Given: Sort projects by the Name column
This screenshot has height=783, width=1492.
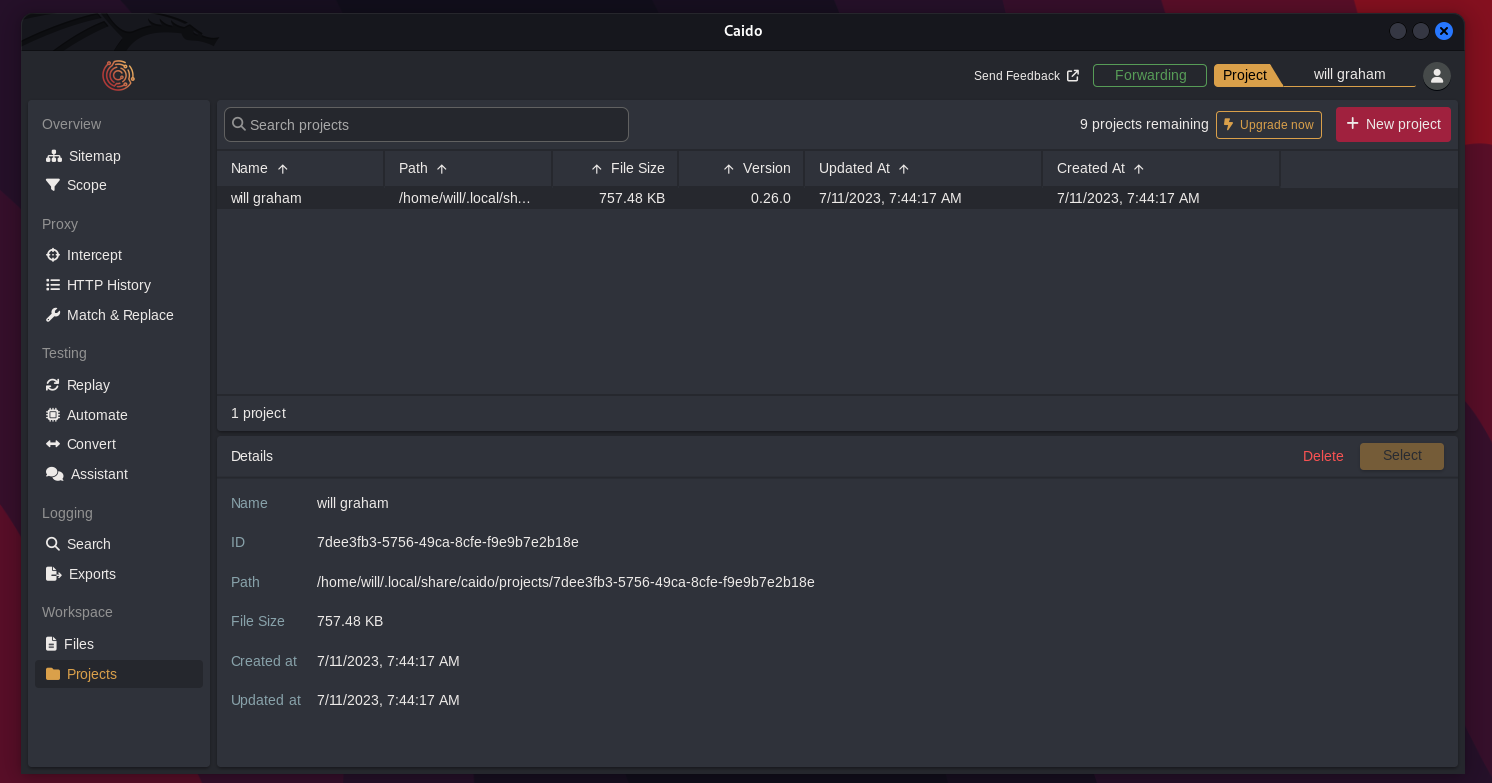Looking at the screenshot, I should pos(300,168).
